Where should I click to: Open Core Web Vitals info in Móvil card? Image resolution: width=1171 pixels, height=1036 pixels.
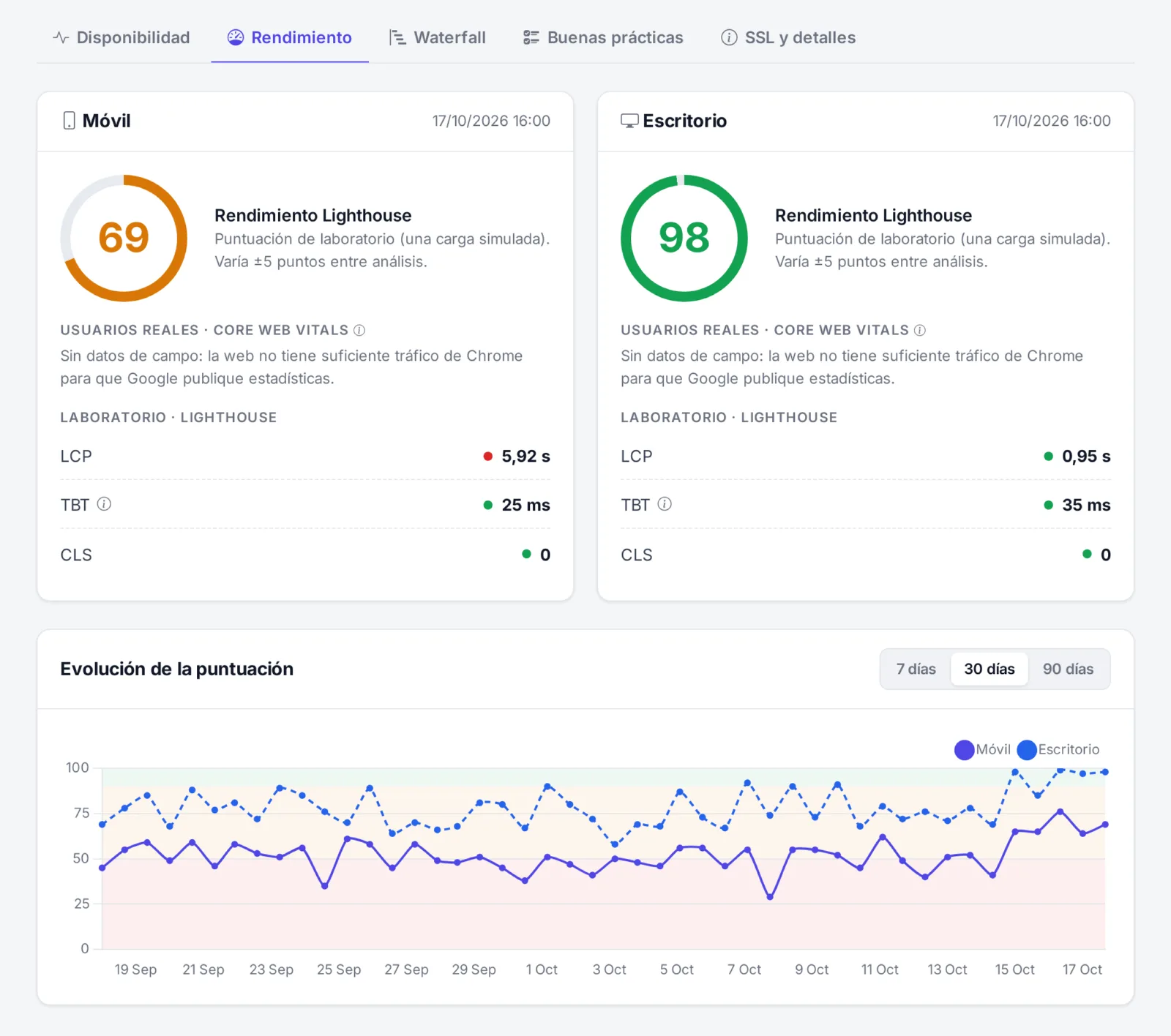pyautogui.click(x=359, y=330)
